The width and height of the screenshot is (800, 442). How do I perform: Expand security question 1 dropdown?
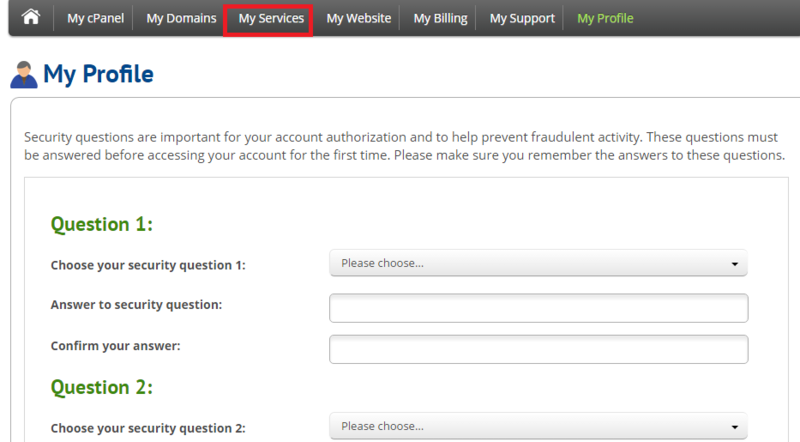[538, 263]
